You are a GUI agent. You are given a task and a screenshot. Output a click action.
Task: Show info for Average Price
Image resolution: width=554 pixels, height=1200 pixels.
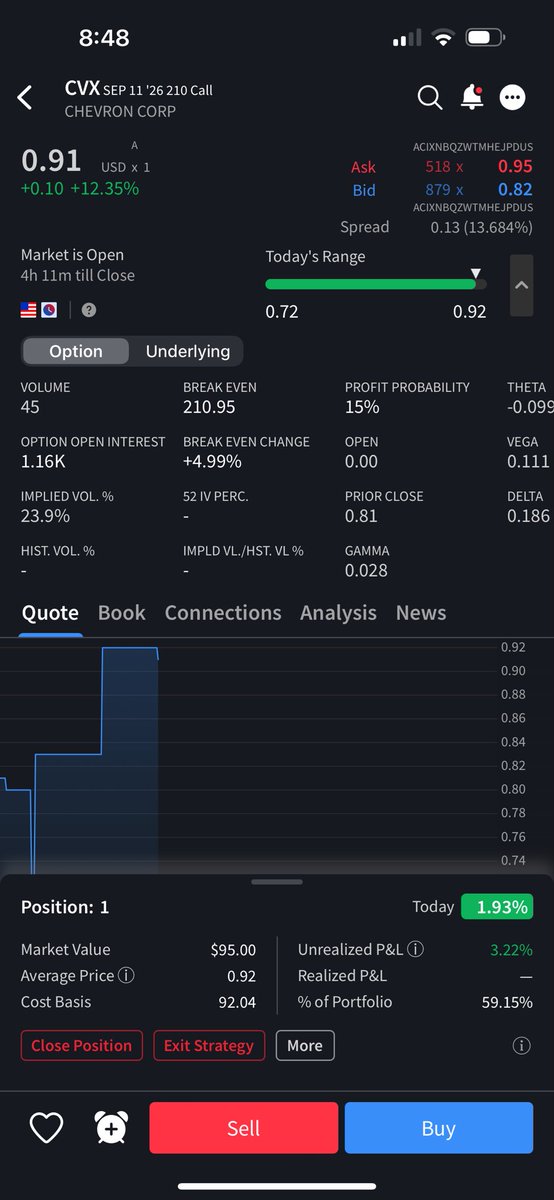point(126,976)
